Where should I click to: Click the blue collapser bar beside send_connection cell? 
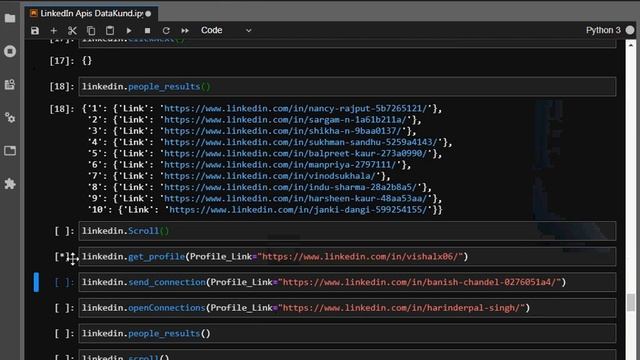click(36, 282)
